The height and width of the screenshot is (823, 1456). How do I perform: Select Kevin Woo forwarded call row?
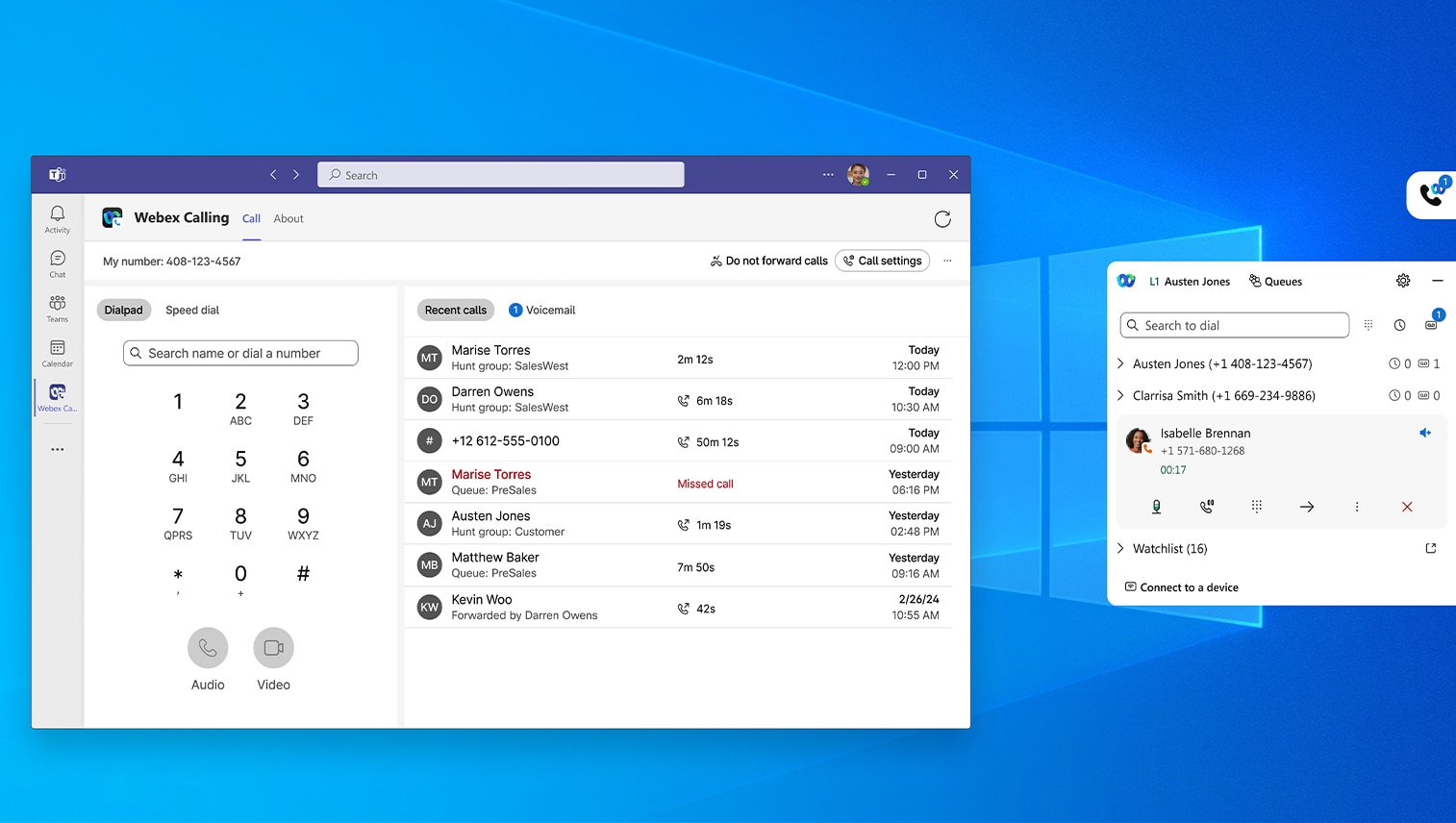click(x=678, y=607)
